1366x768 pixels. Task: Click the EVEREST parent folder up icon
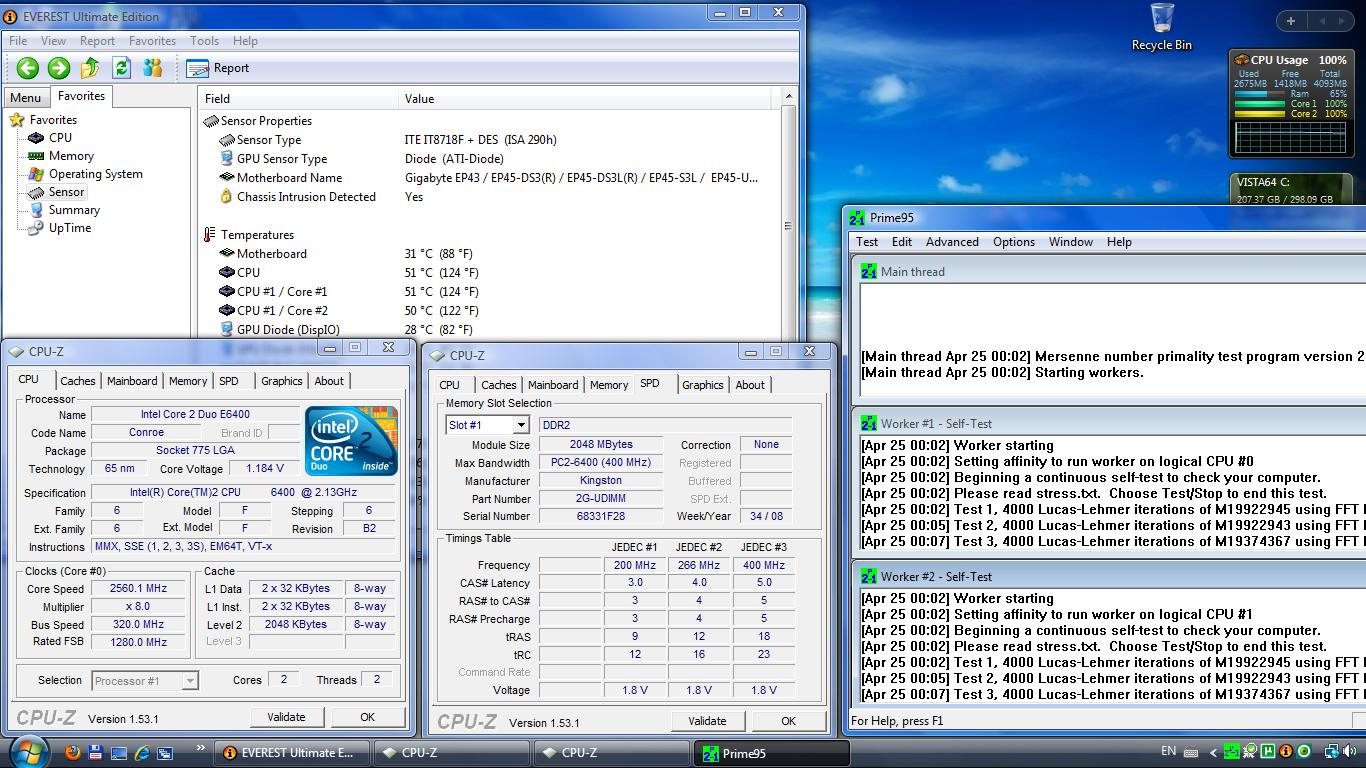tap(90, 68)
